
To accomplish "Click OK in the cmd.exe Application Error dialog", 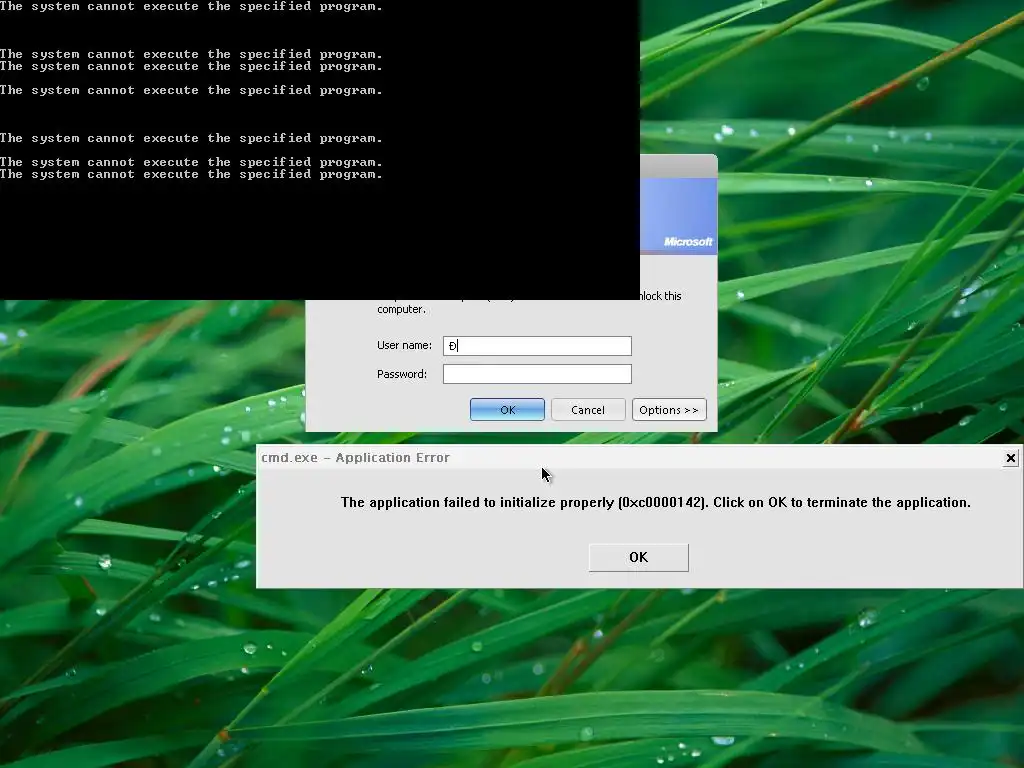I will 638,557.
